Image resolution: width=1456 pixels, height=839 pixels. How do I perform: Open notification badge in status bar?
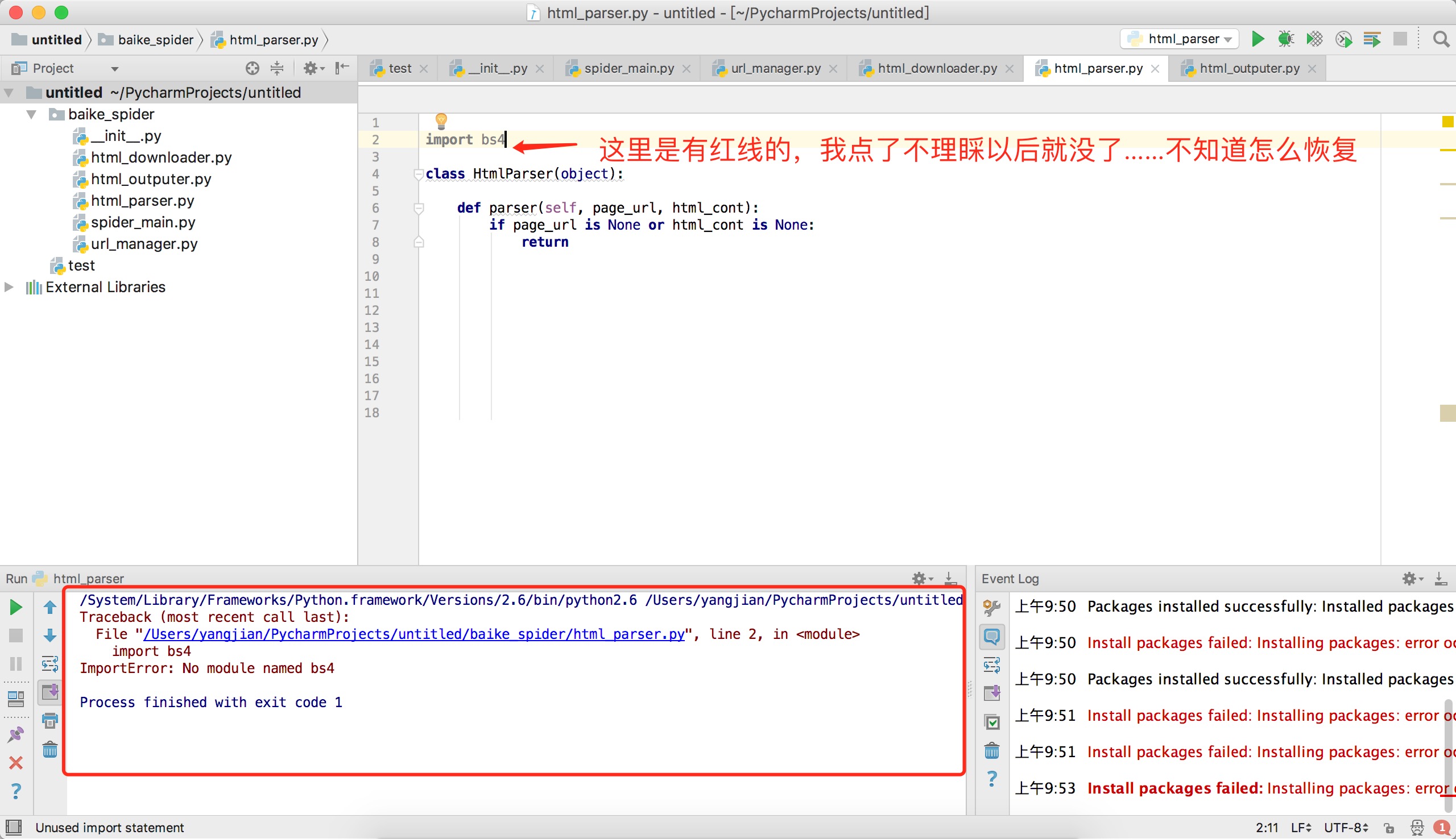tap(1442, 828)
